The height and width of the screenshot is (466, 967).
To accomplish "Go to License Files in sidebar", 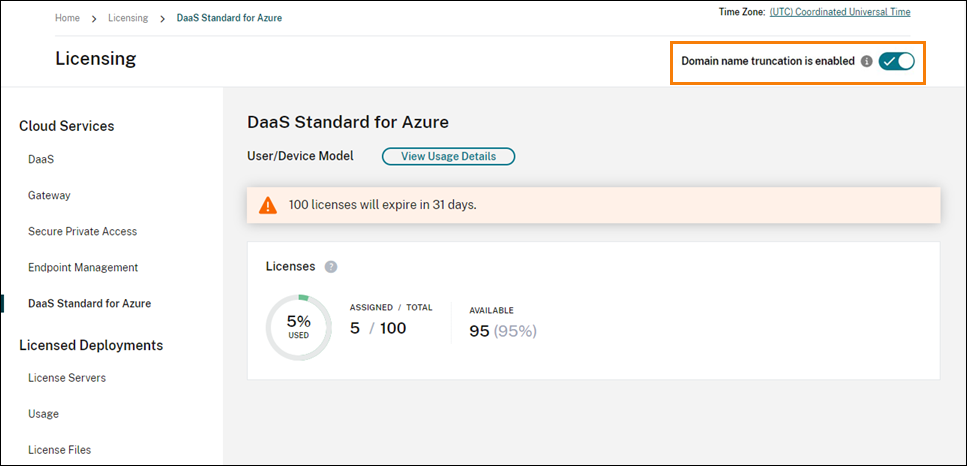I will click(61, 450).
